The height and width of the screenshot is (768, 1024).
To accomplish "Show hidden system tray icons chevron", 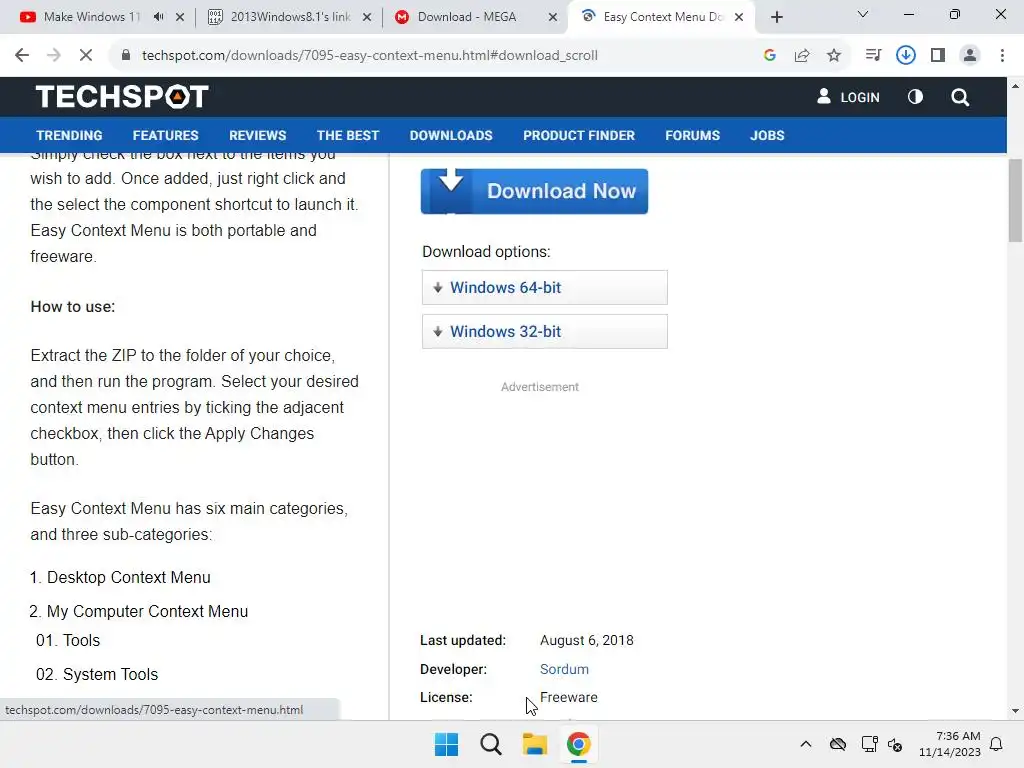I will 806,744.
